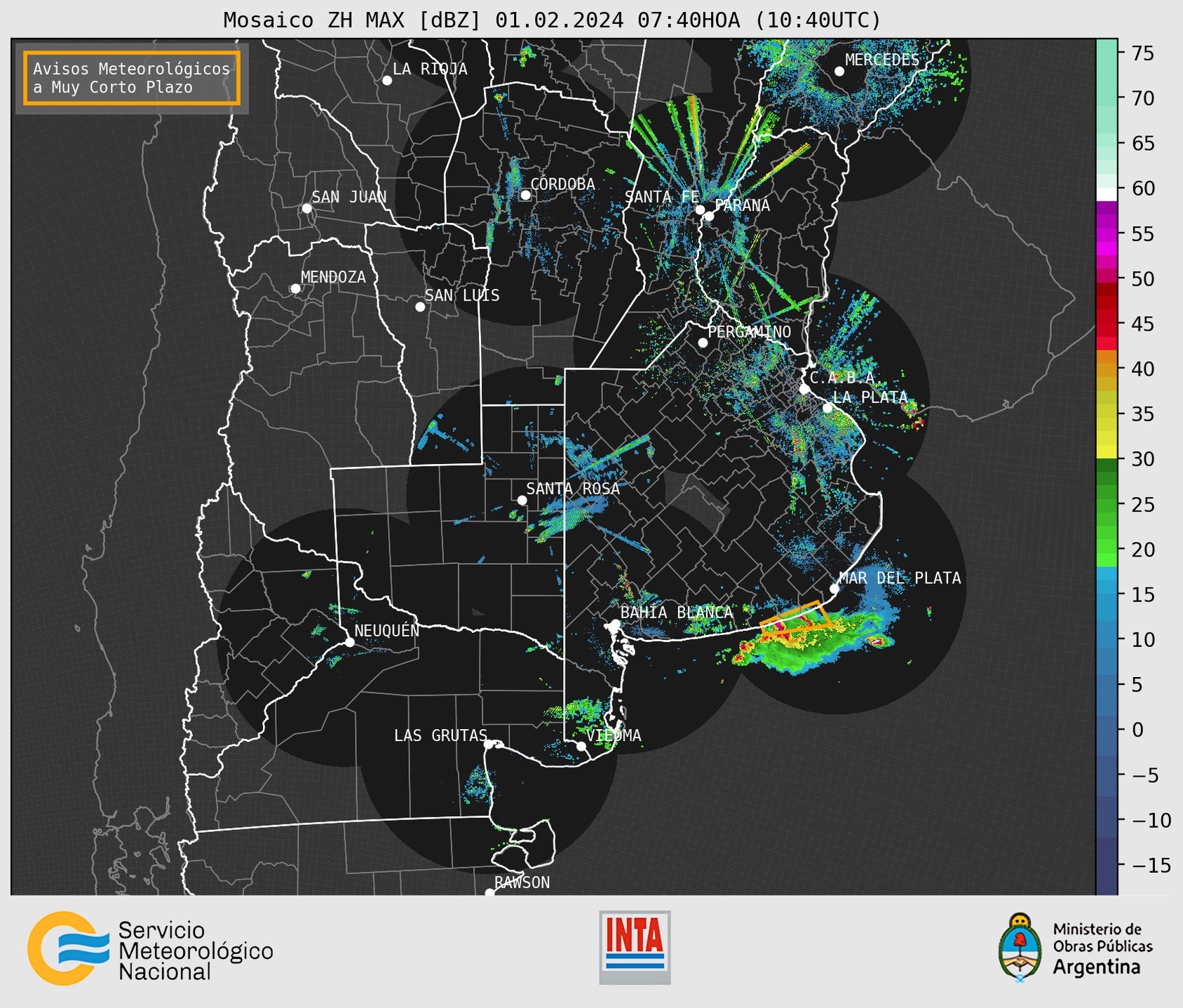Click the Viedma city marker
Viewport: 1183px width, 1008px height.
click(x=581, y=746)
